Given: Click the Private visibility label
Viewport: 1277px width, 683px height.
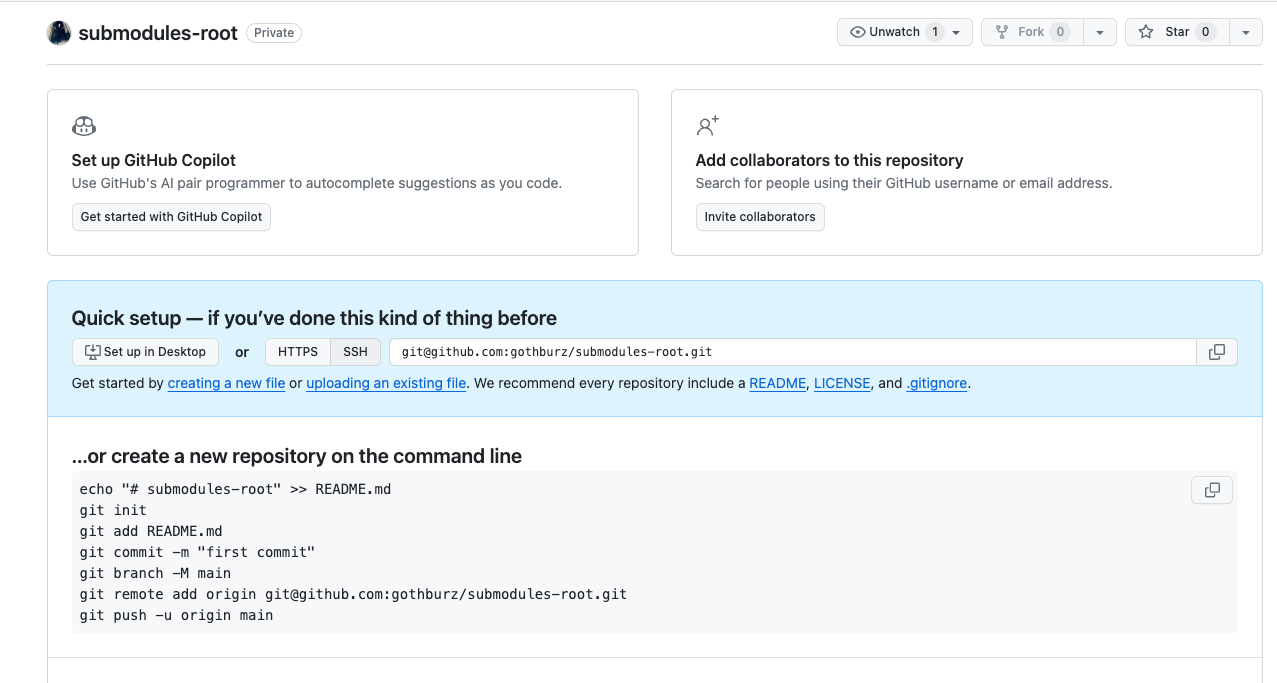Looking at the screenshot, I should pos(273,32).
